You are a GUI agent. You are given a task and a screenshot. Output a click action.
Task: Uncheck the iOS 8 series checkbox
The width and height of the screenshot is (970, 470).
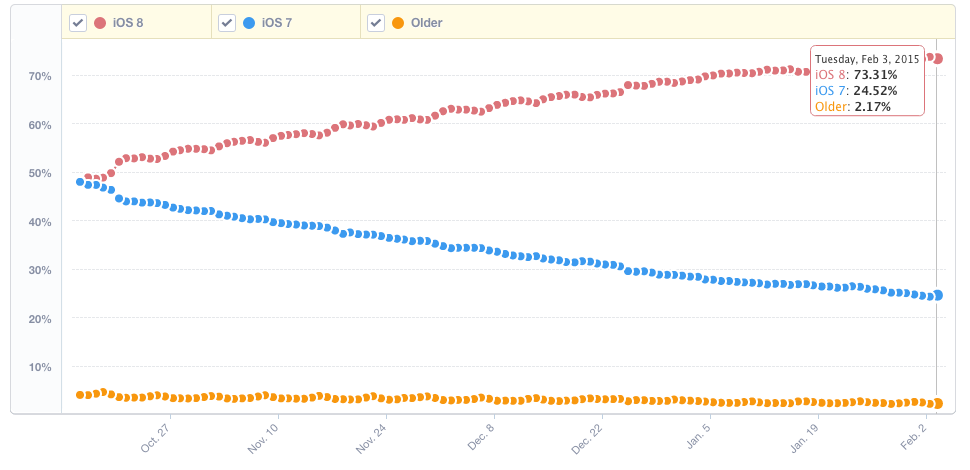[77, 23]
